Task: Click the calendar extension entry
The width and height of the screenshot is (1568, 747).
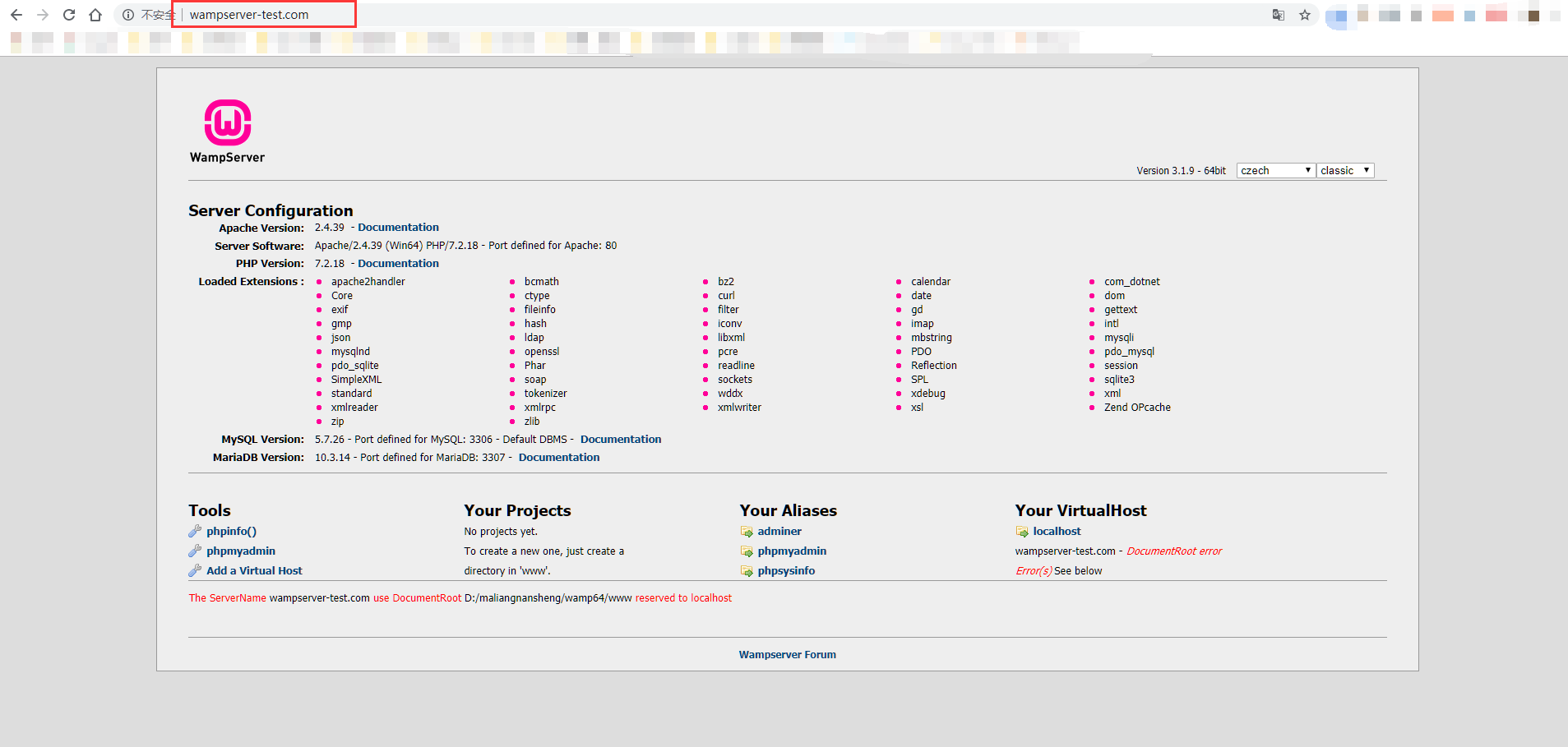Action: pos(930,282)
